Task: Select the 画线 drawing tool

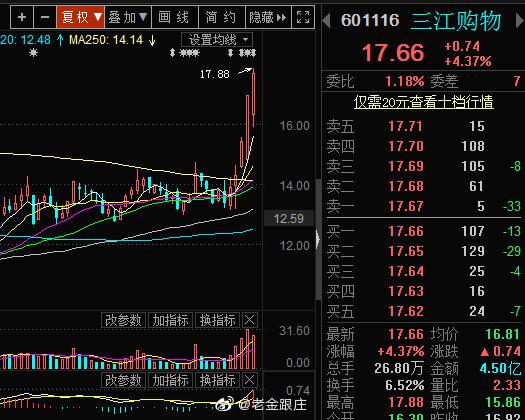Action: (x=175, y=17)
